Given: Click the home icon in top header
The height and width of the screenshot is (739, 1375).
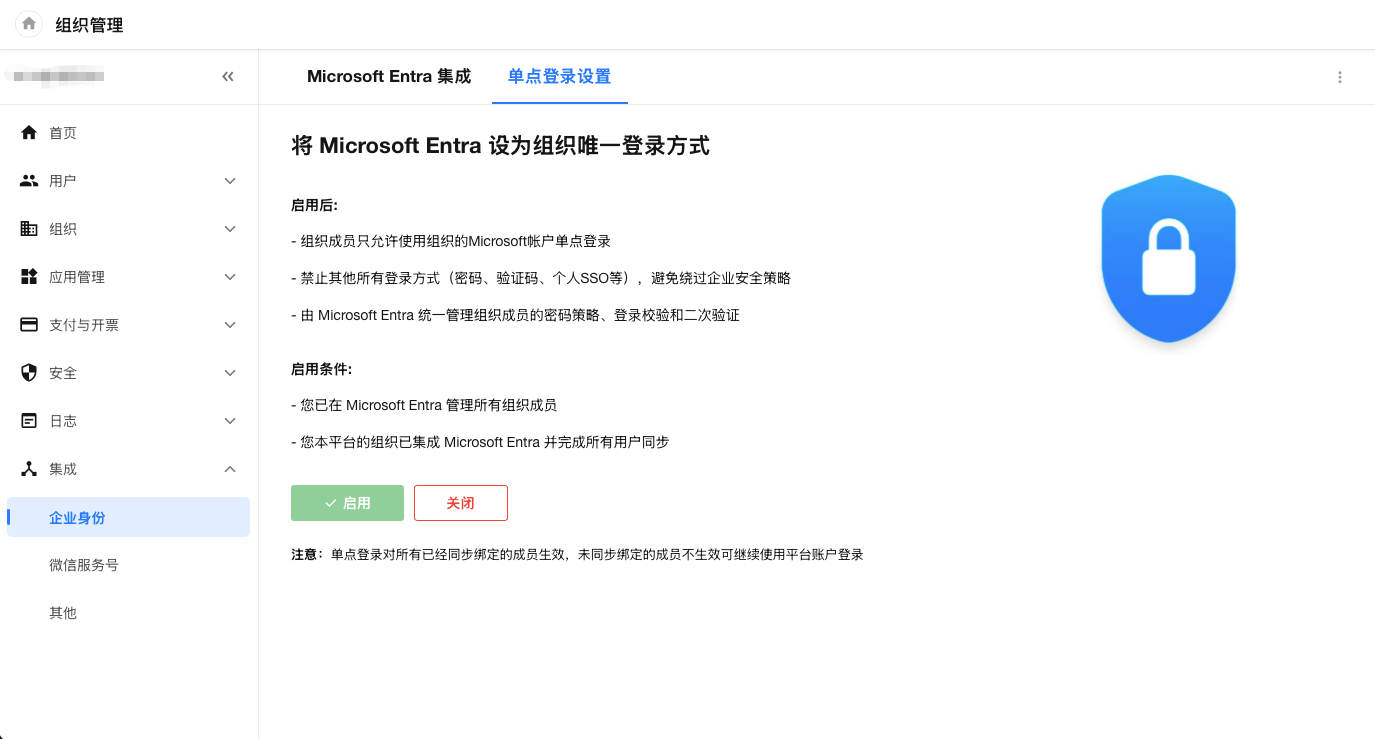Looking at the screenshot, I should click(x=29, y=24).
